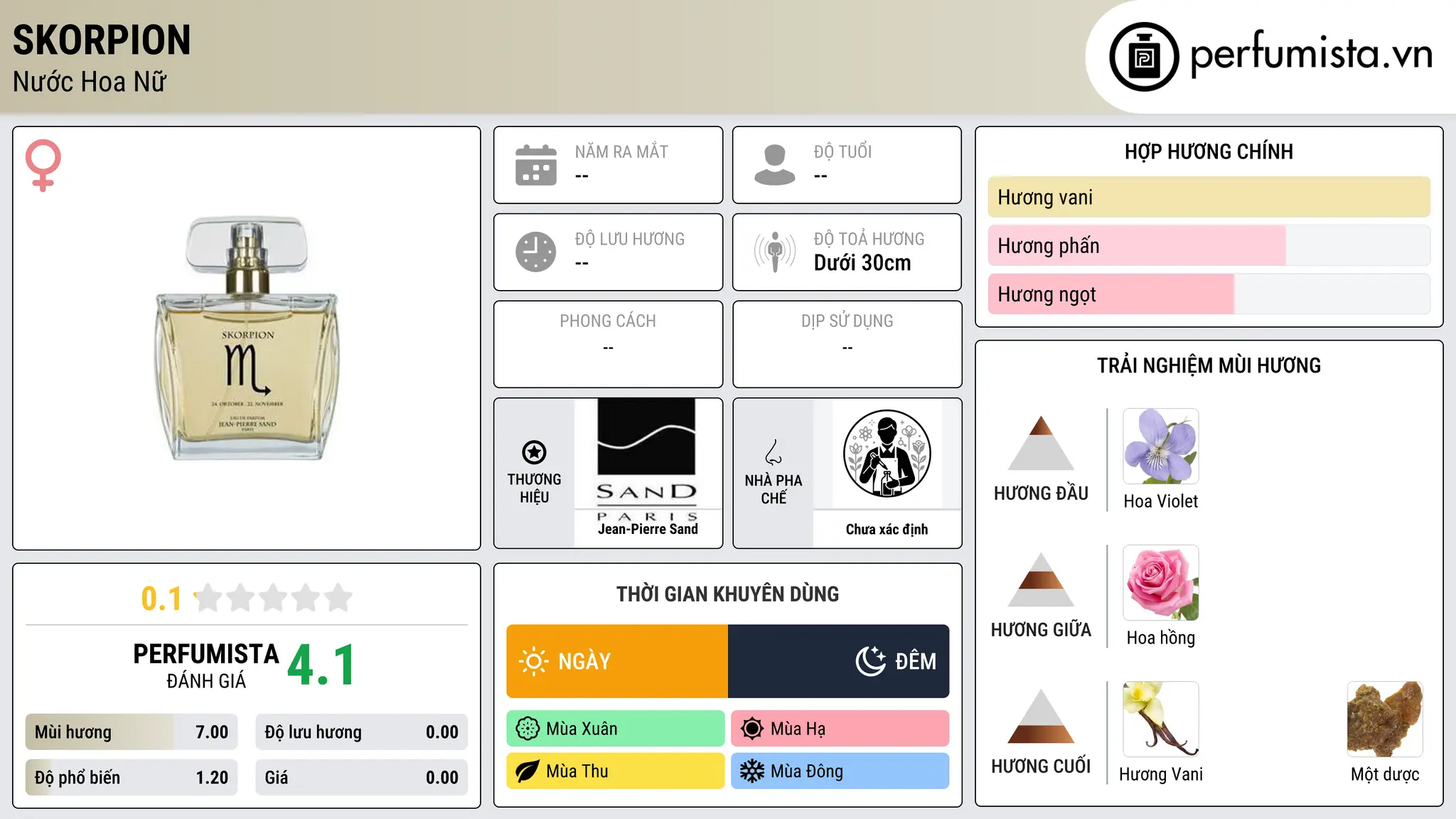Image resolution: width=1456 pixels, height=819 pixels.
Task: Click the grey star rating icons
Action: pyautogui.click(x=274, y=598)
